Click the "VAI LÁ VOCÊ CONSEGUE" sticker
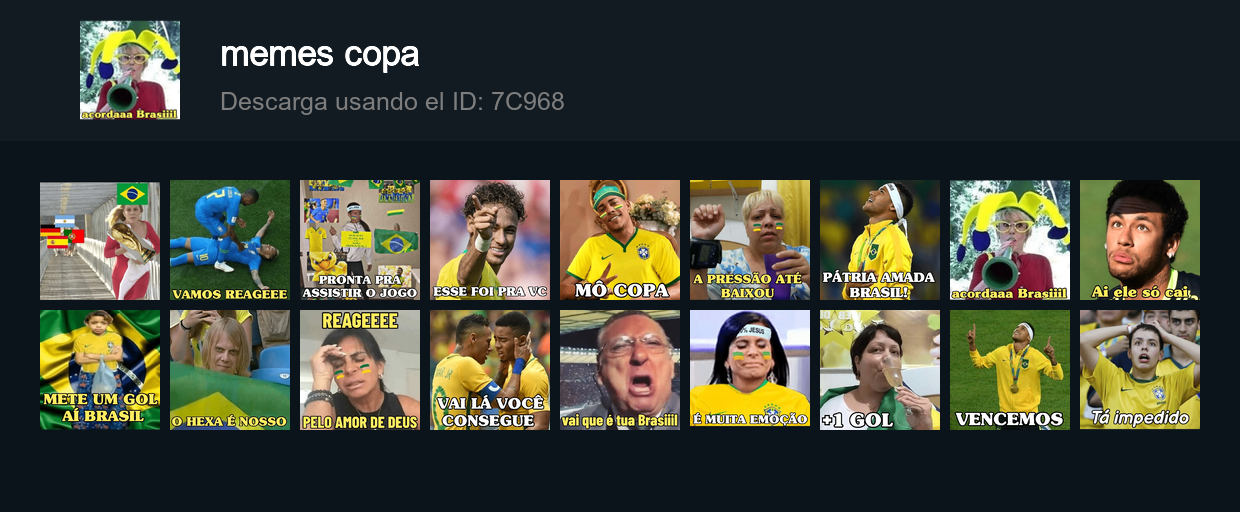Screen dimensions: 1240x512 490,370
